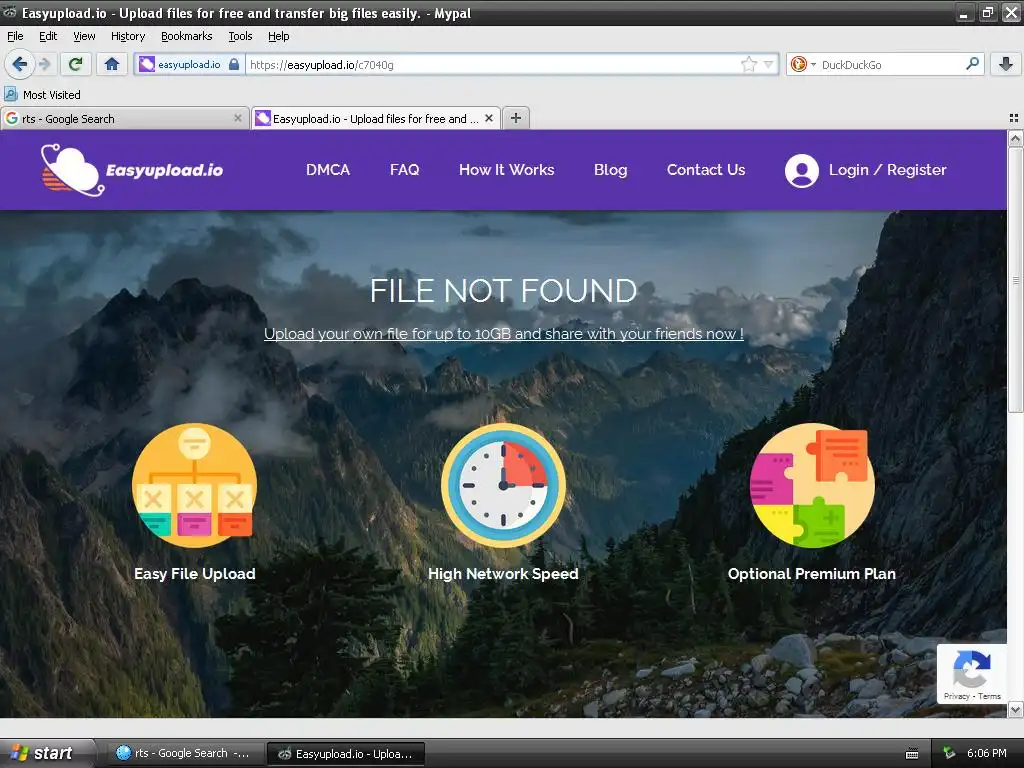Reload the page with the refresh icon
This screenshot has width=1024, height=768.
76,64
